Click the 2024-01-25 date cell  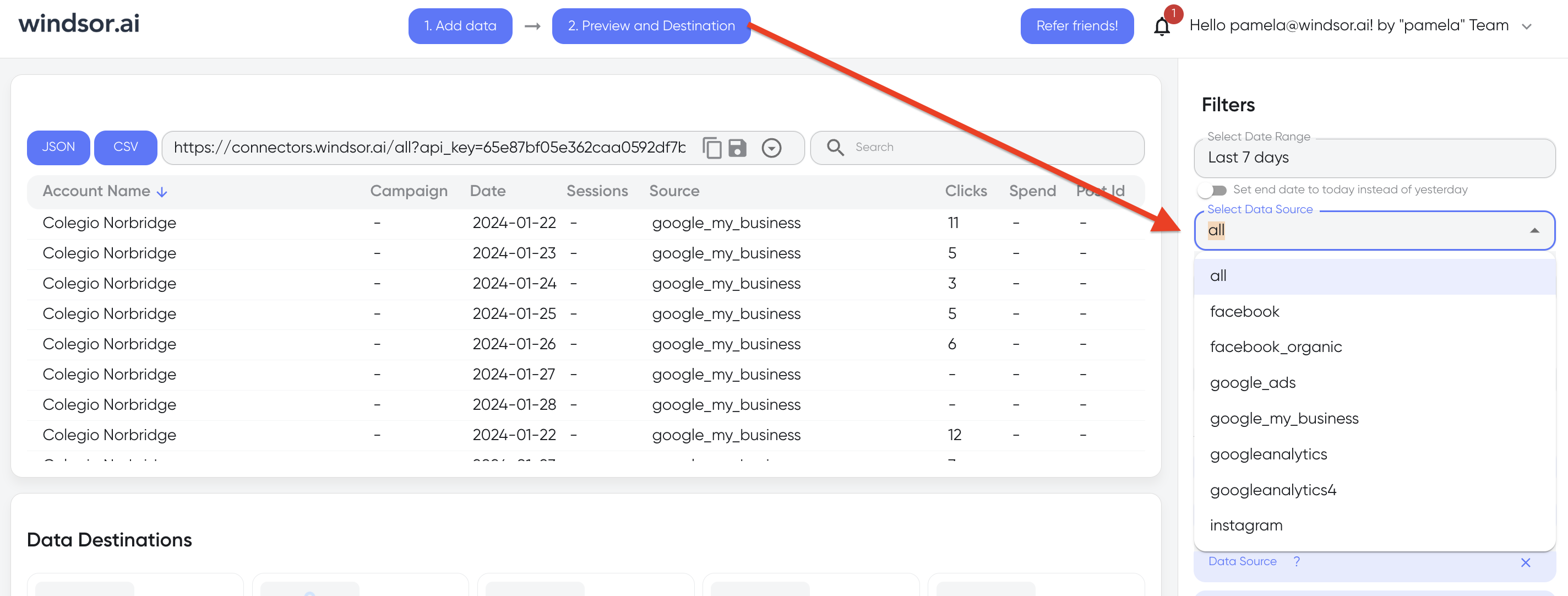point(514,314)
